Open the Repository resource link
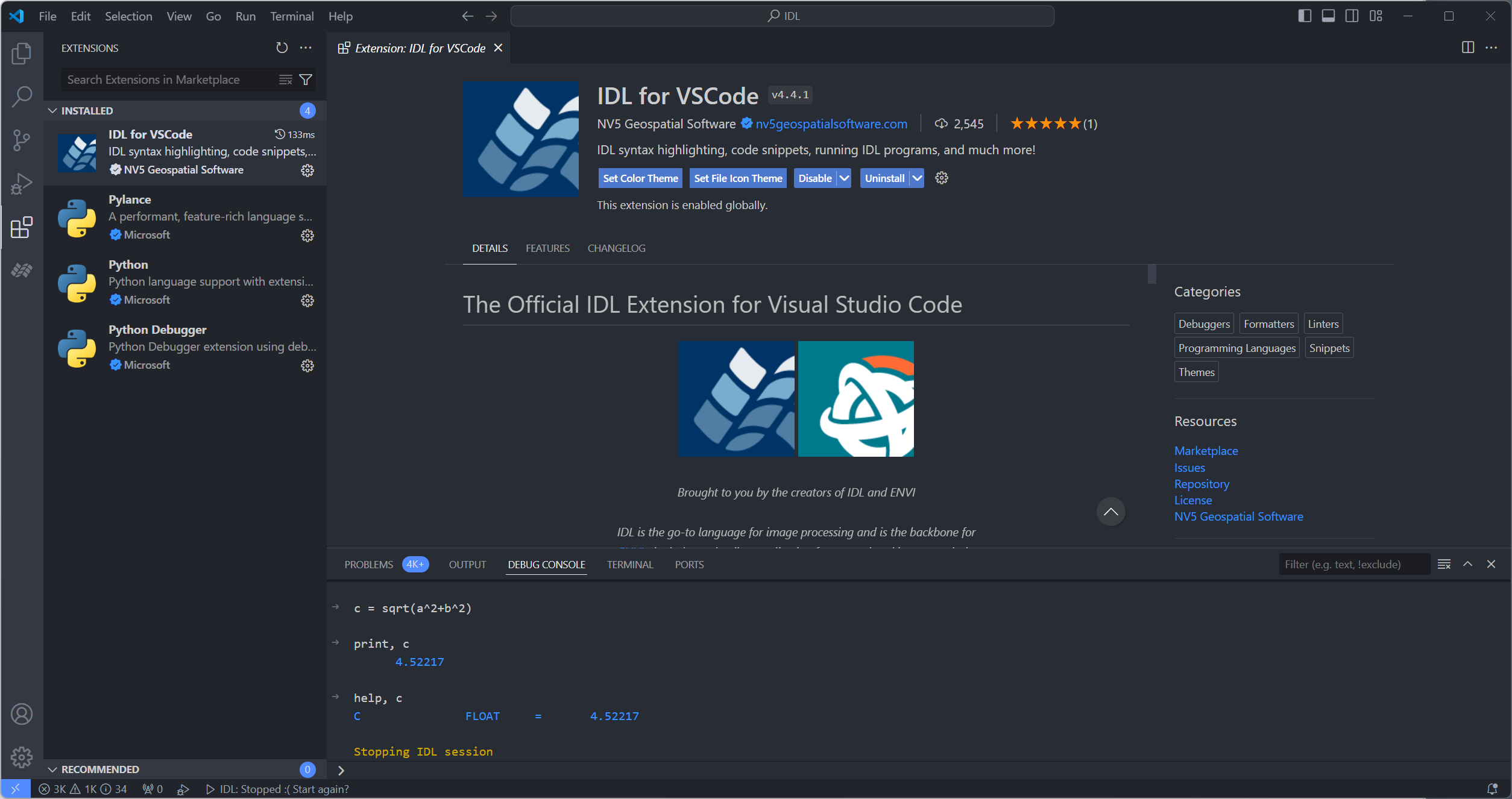The height and width of the screenshot is (799, 1512). [1201, 484]
